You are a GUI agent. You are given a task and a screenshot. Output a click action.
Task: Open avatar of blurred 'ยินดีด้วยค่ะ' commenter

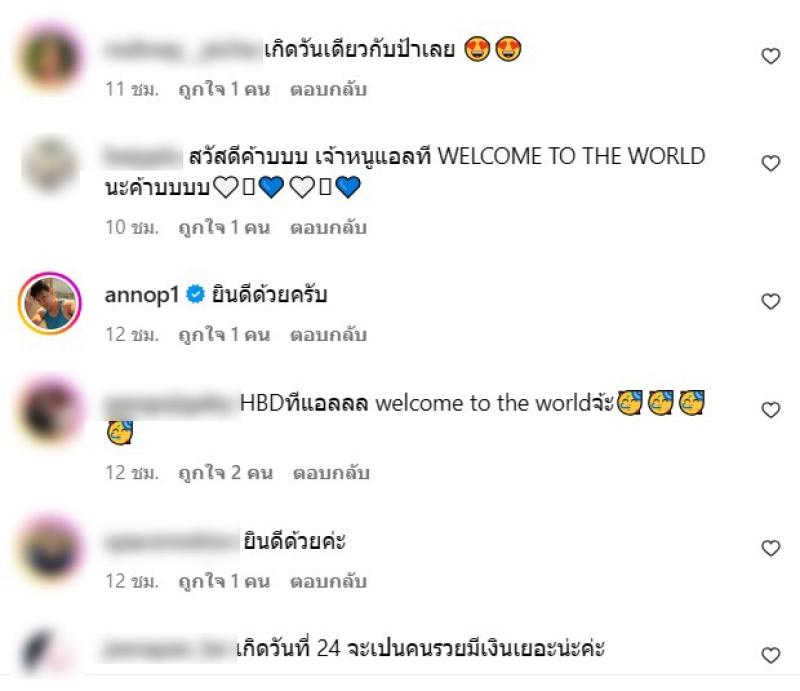(x=49, y=549)
